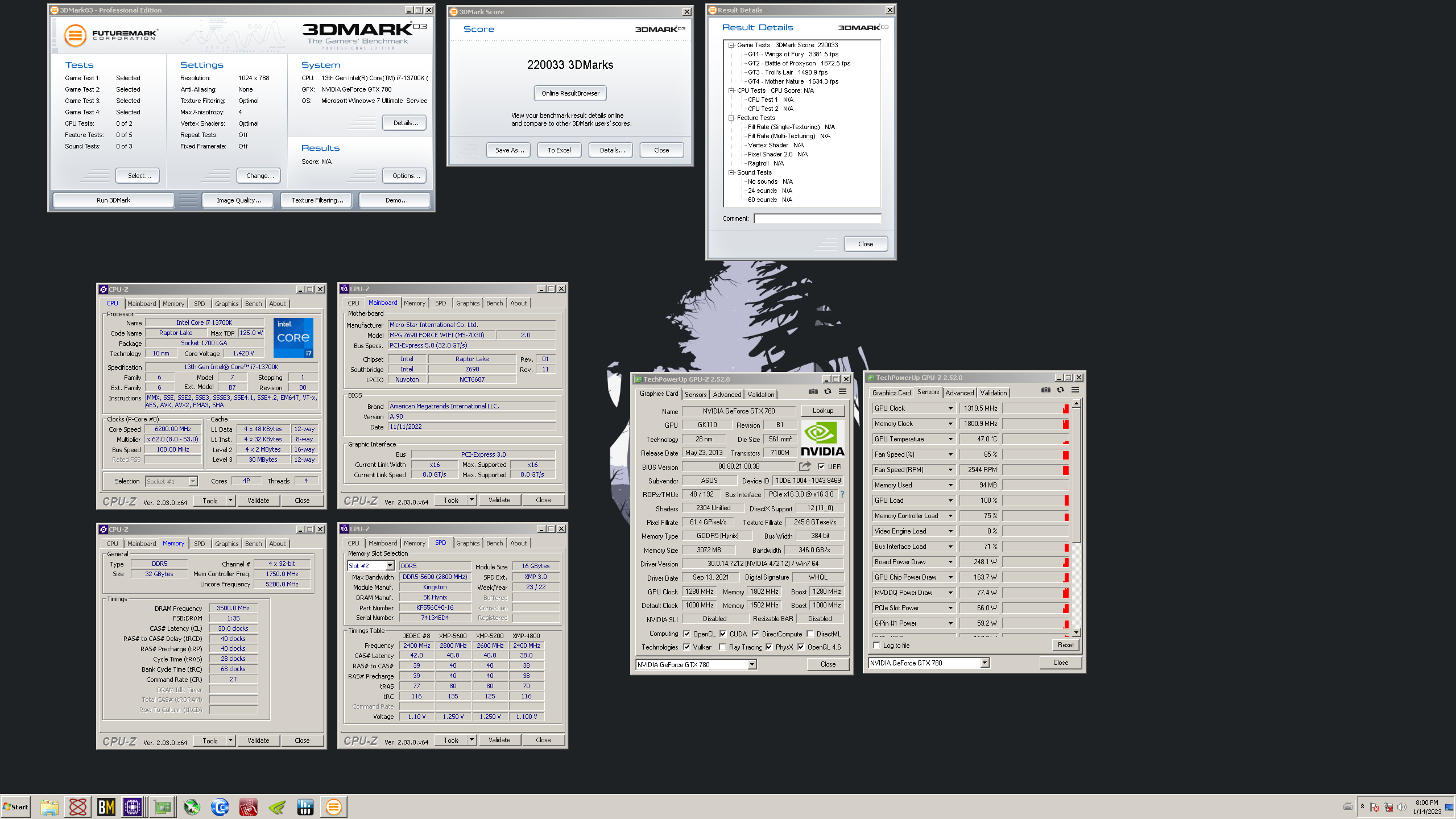Switch to Validation tab in GPU-Z Sensors window
Viewport: 1456px width, 819px height.
[x=993, y=392]
